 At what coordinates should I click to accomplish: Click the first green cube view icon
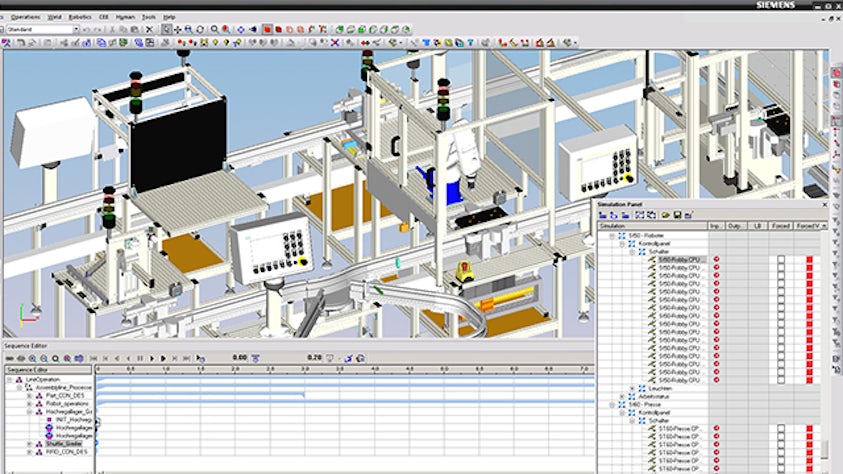point(340,30)
